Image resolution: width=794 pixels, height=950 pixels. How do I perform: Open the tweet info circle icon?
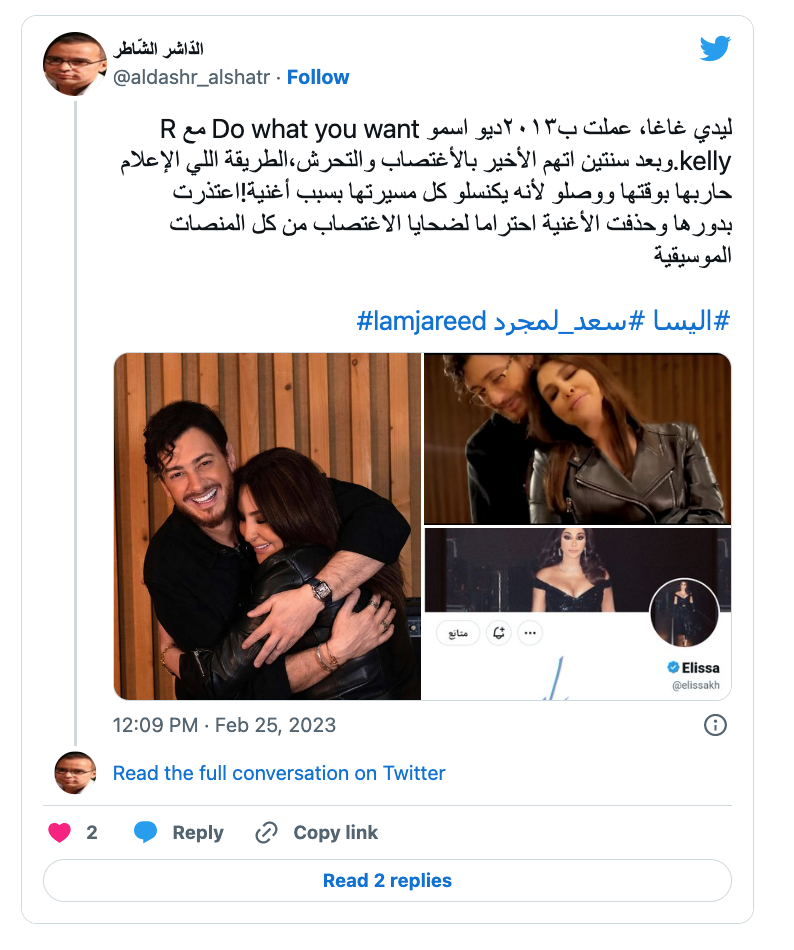(715, 725)
